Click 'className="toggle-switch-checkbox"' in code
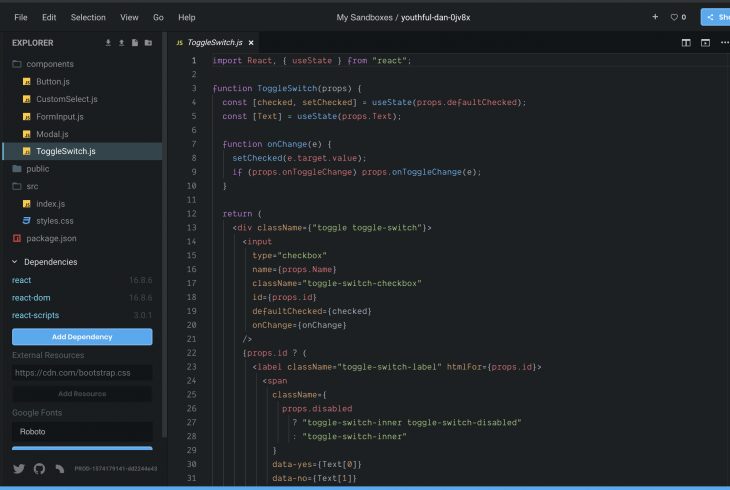The image size is (730, 490). click(x=337, y=283)
